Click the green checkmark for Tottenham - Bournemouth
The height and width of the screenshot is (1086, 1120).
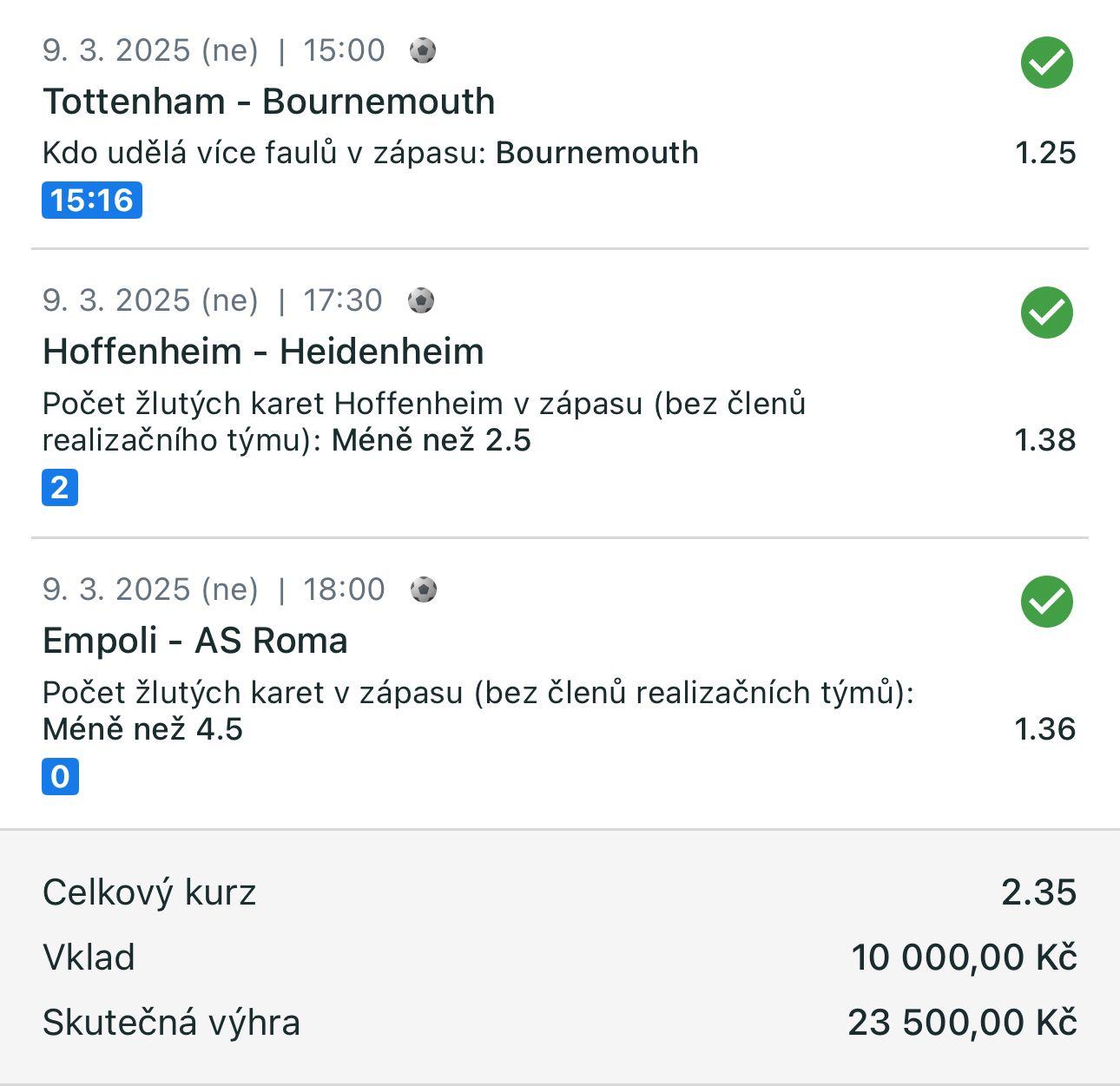pyautogui.click(x=1046, y=63)
